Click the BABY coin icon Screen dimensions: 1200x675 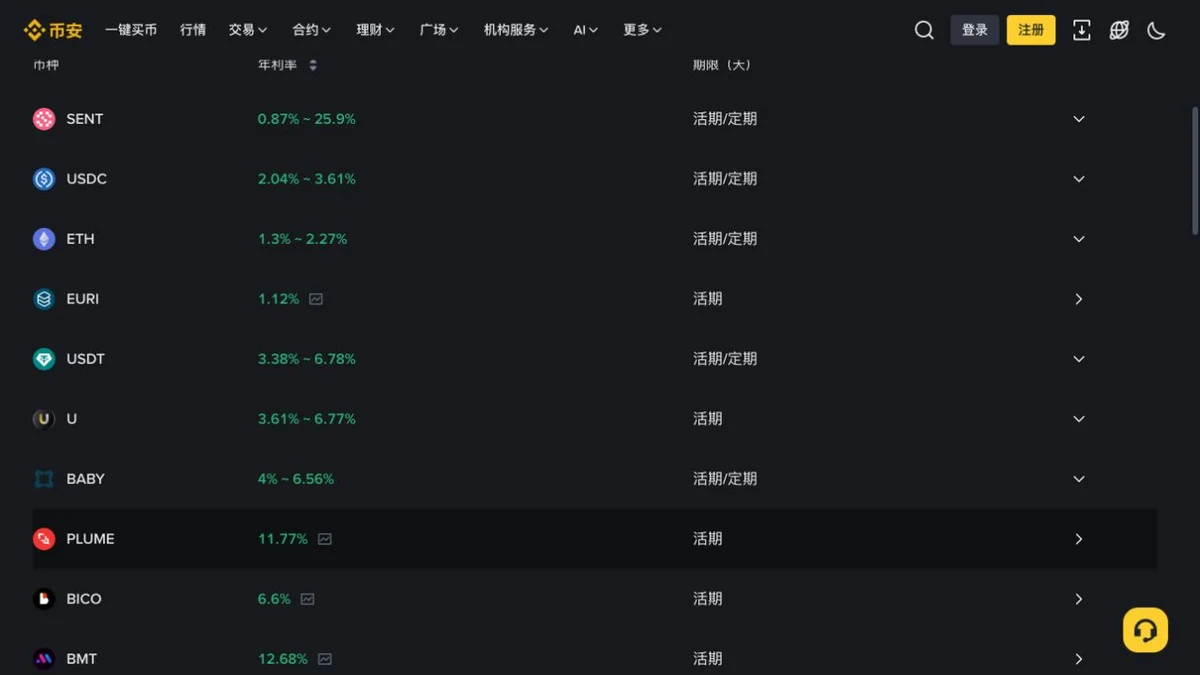(44, 479)
